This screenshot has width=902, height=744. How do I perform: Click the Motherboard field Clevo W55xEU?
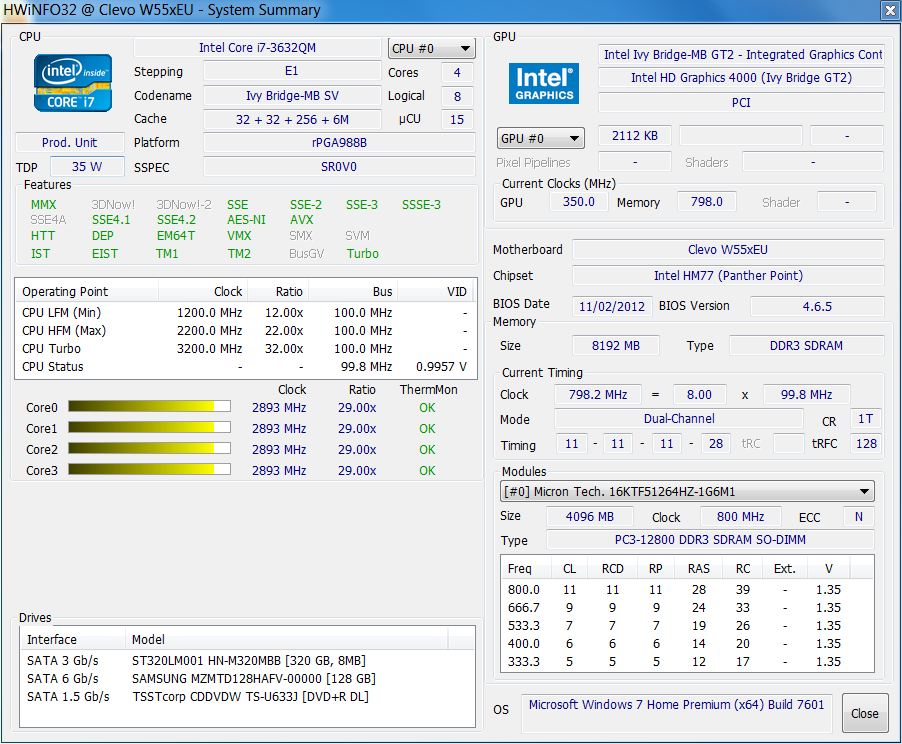click(728, 249)
